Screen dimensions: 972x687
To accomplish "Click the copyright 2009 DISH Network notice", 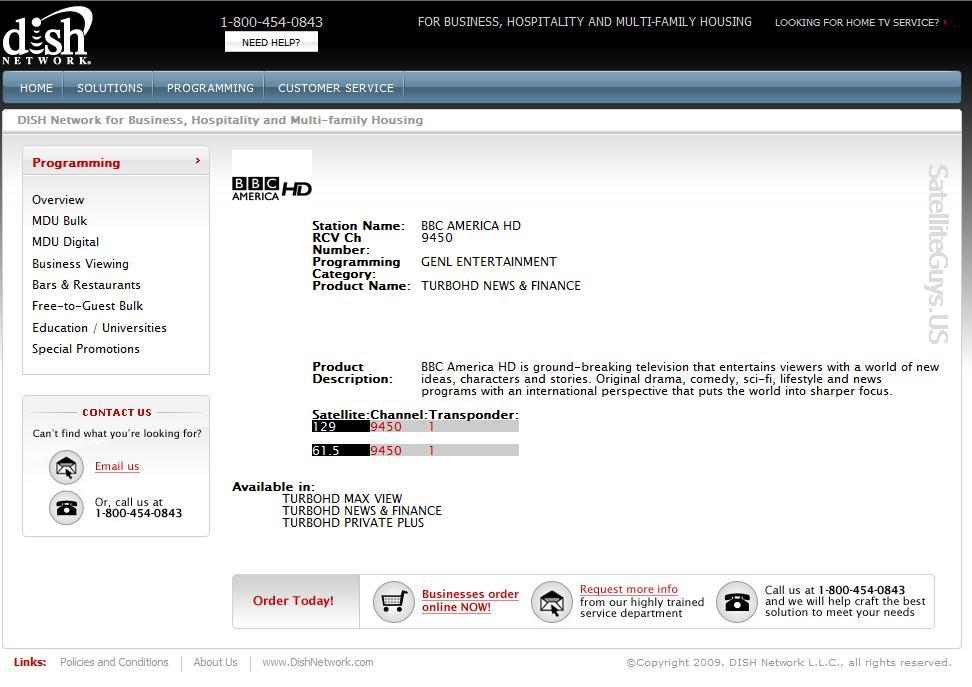I will [x=789, y=663].
